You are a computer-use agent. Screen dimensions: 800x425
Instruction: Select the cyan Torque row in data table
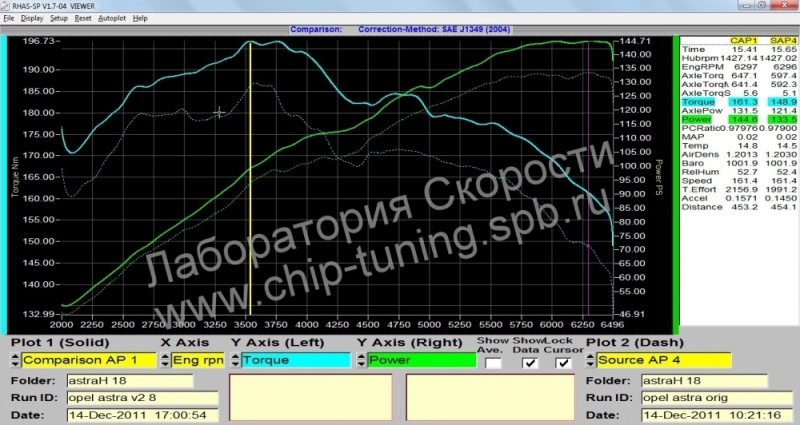[735, 102]
